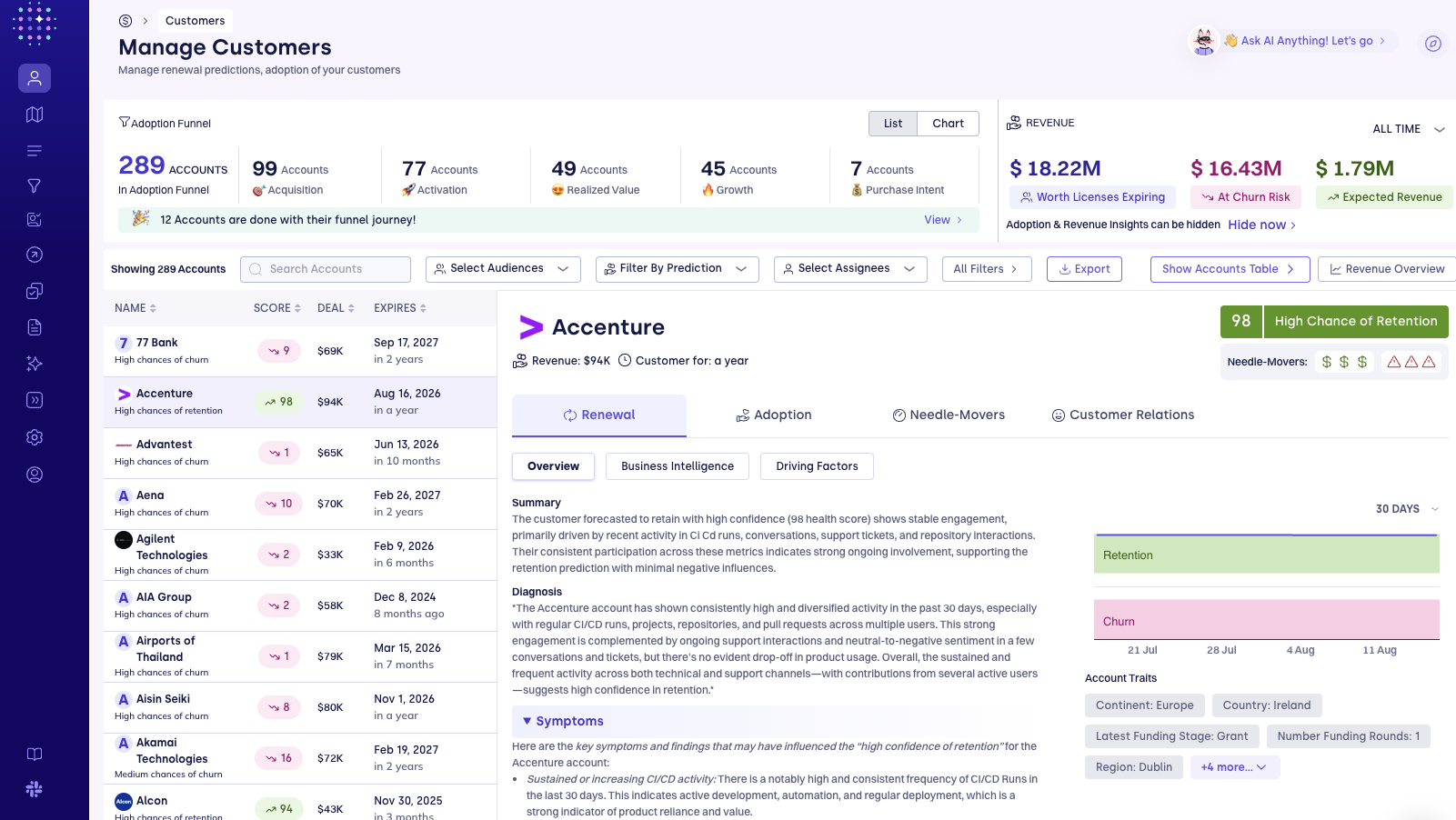Open the Filter By Prediction dropdown
The image size is (1456, 820).
(678, 269)
